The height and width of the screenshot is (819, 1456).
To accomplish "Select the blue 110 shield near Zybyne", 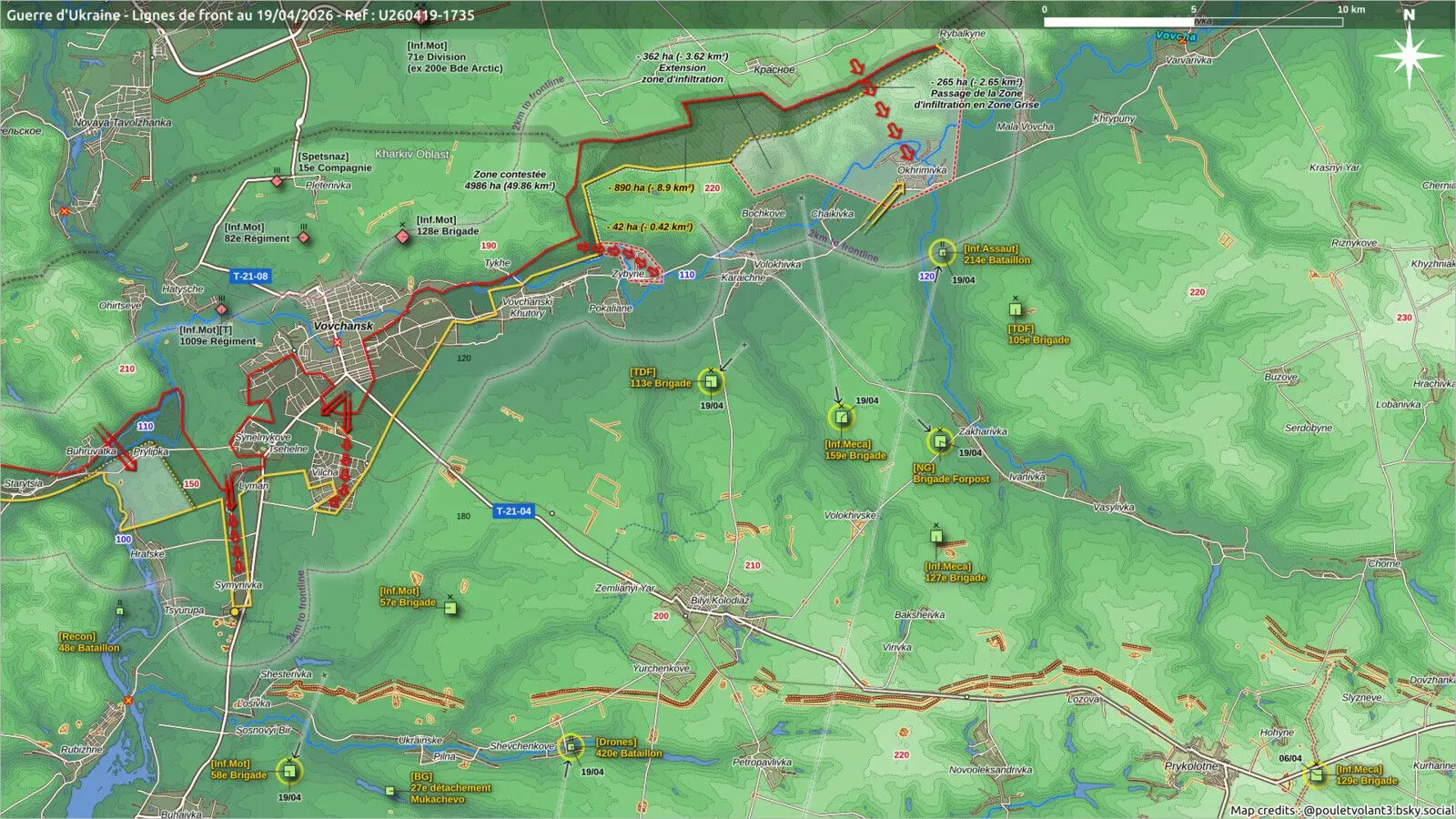I will click(686, 275).
